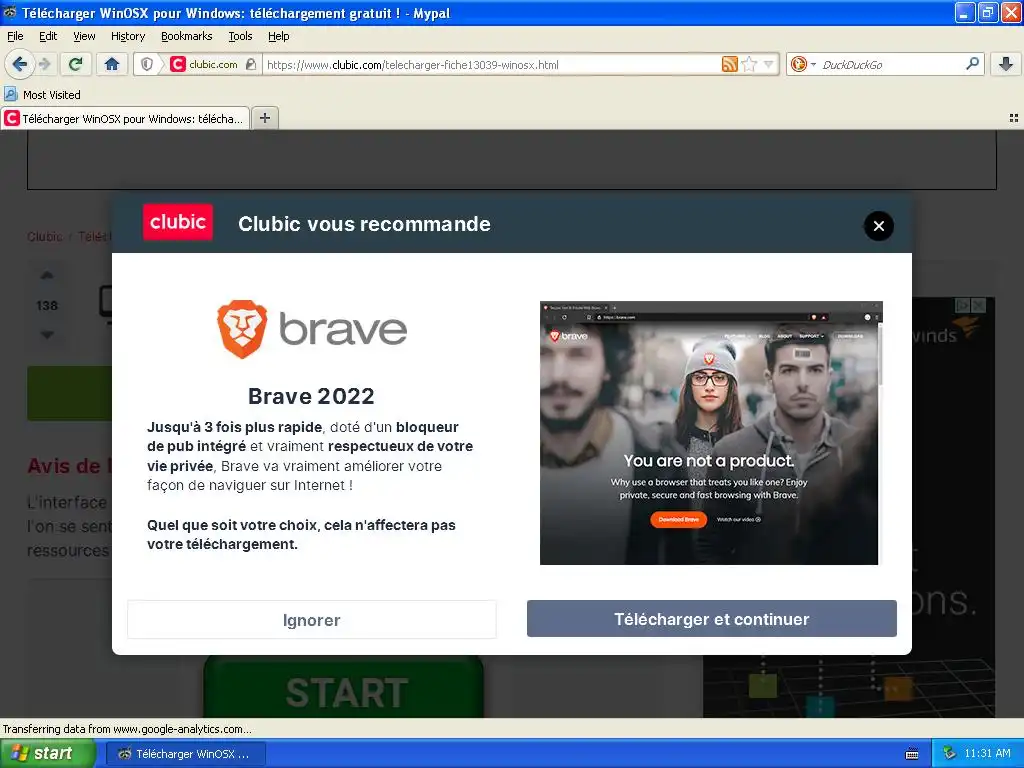Click the upvote arrow above 138
1024x768 pixels.
coord(47,276)
